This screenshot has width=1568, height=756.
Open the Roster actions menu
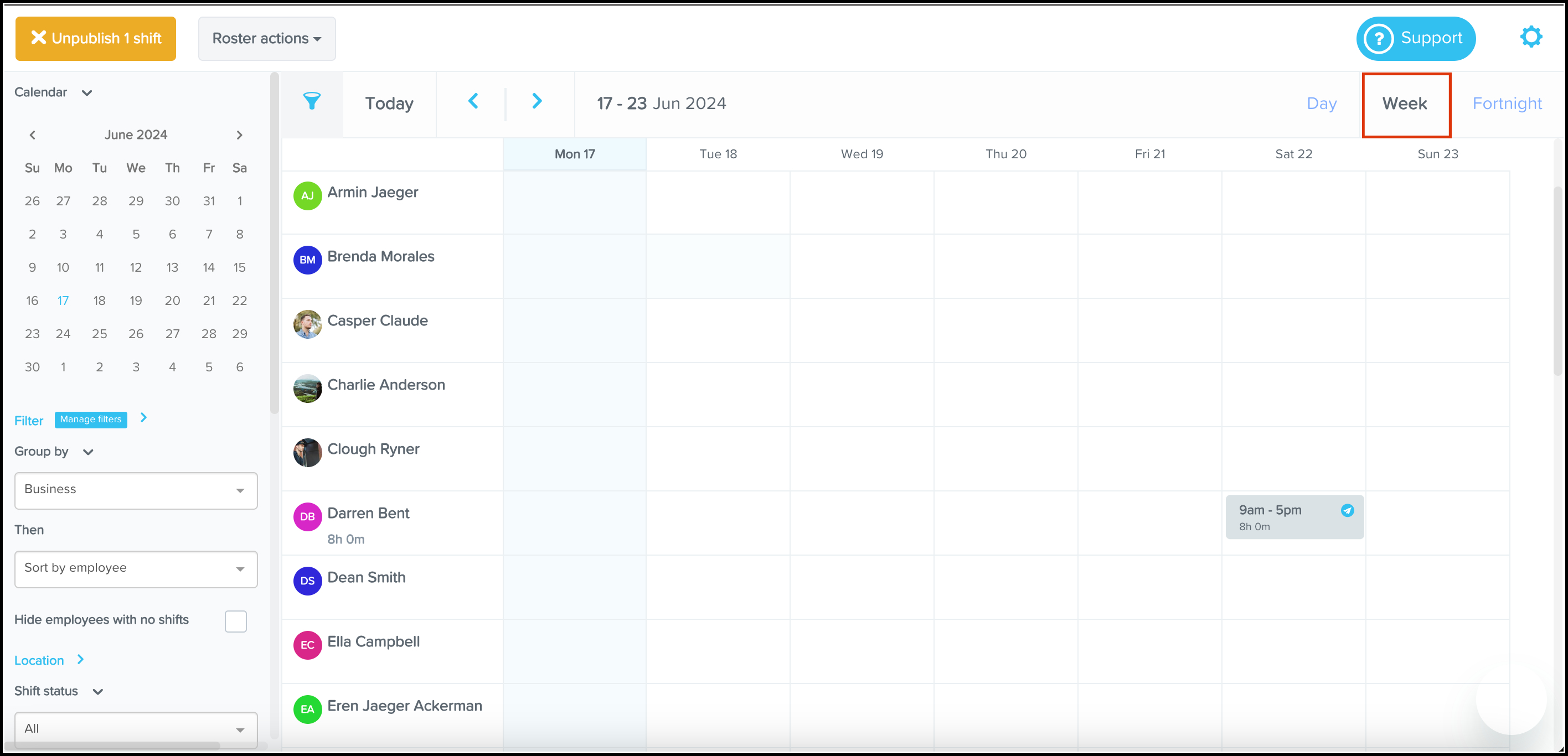coord(267,38)
